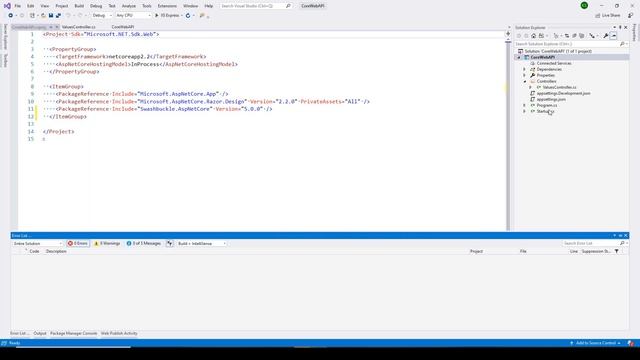Open the Build + IntelliSense dropdown
640x360 pixels.
coord(202,243)
